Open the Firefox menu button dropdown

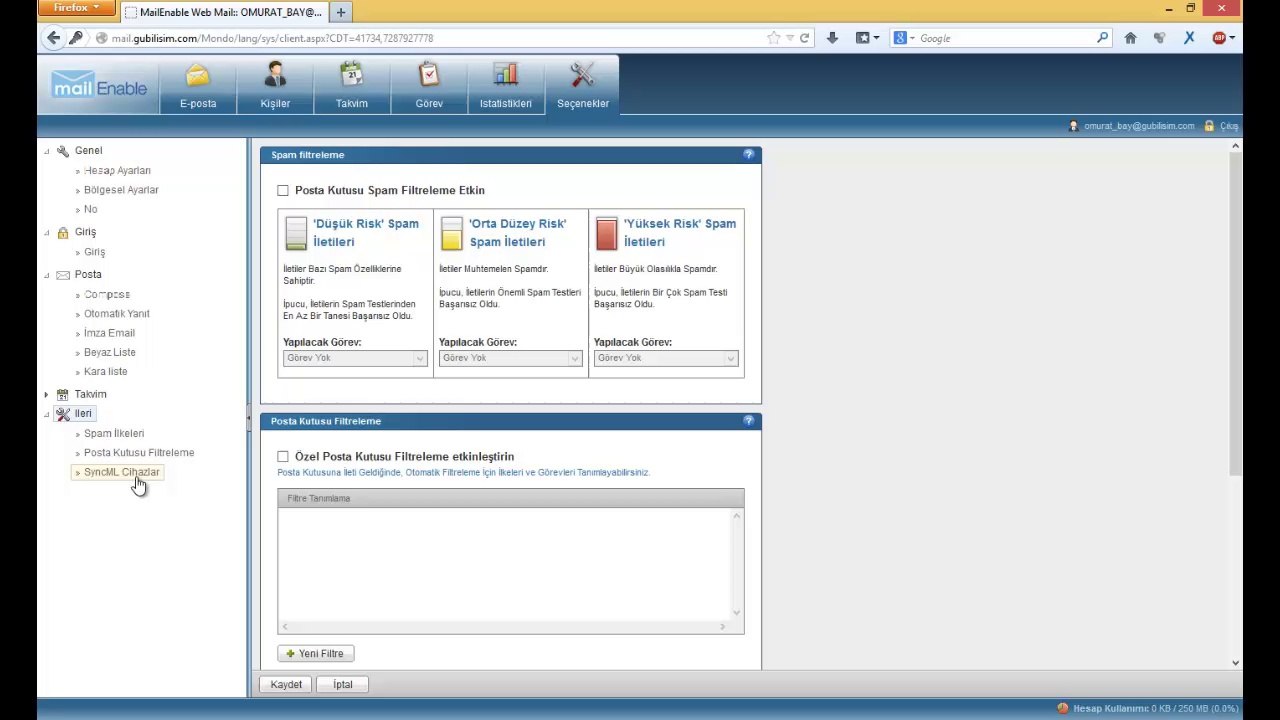click(76, 8)
